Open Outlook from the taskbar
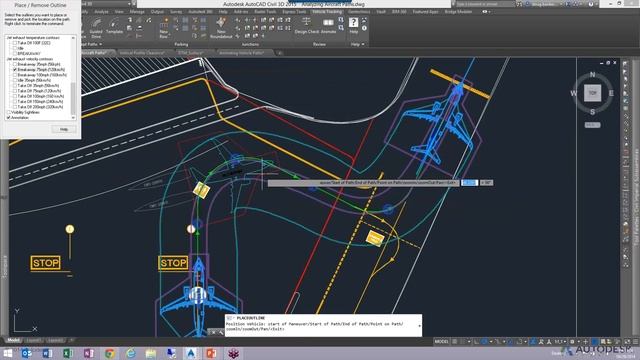 27,353
